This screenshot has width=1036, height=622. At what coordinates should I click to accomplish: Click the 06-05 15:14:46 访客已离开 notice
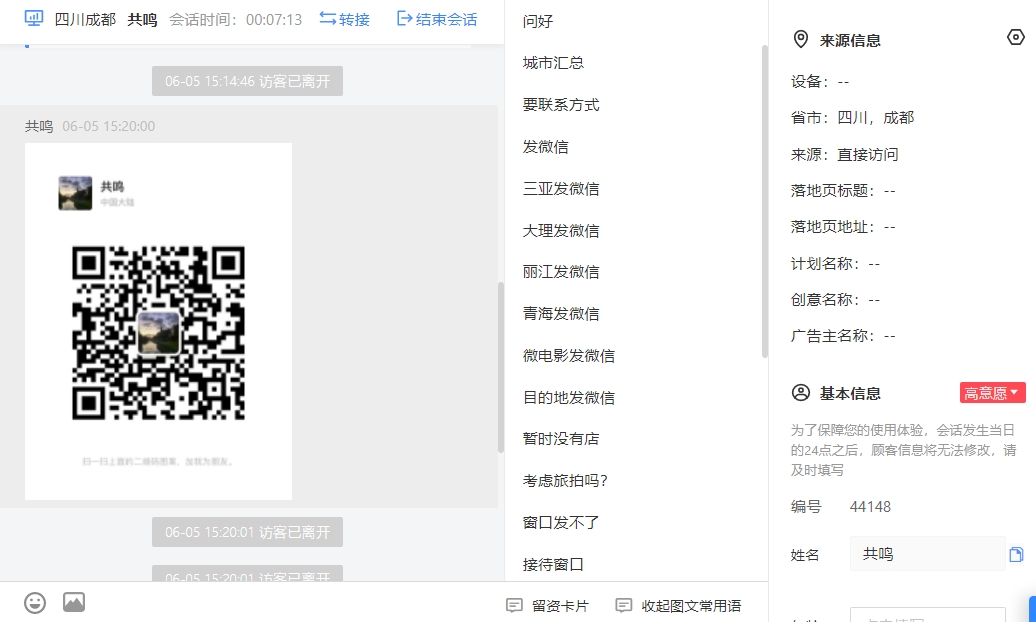[247, 81]
